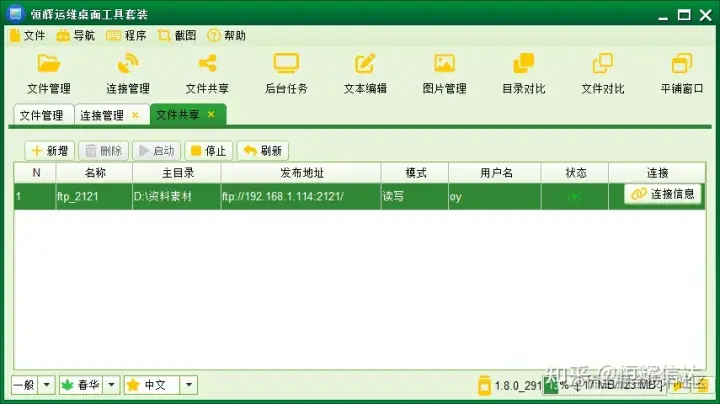
Task: Sort by the 用户名 column header
Action: click(495, 173)
